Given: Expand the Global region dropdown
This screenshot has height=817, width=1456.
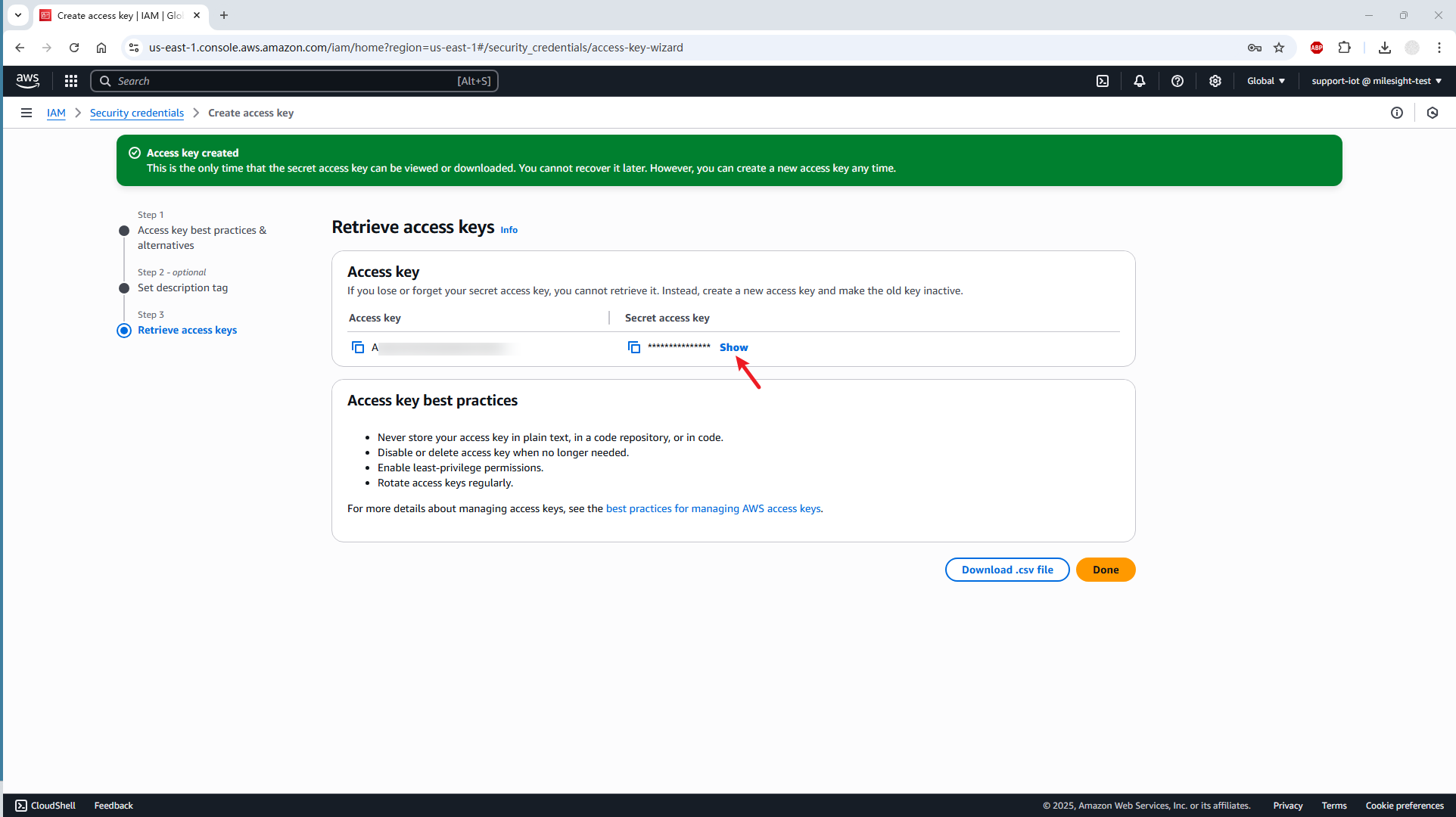Looking at the screenshot, I should click(1266, 81).
